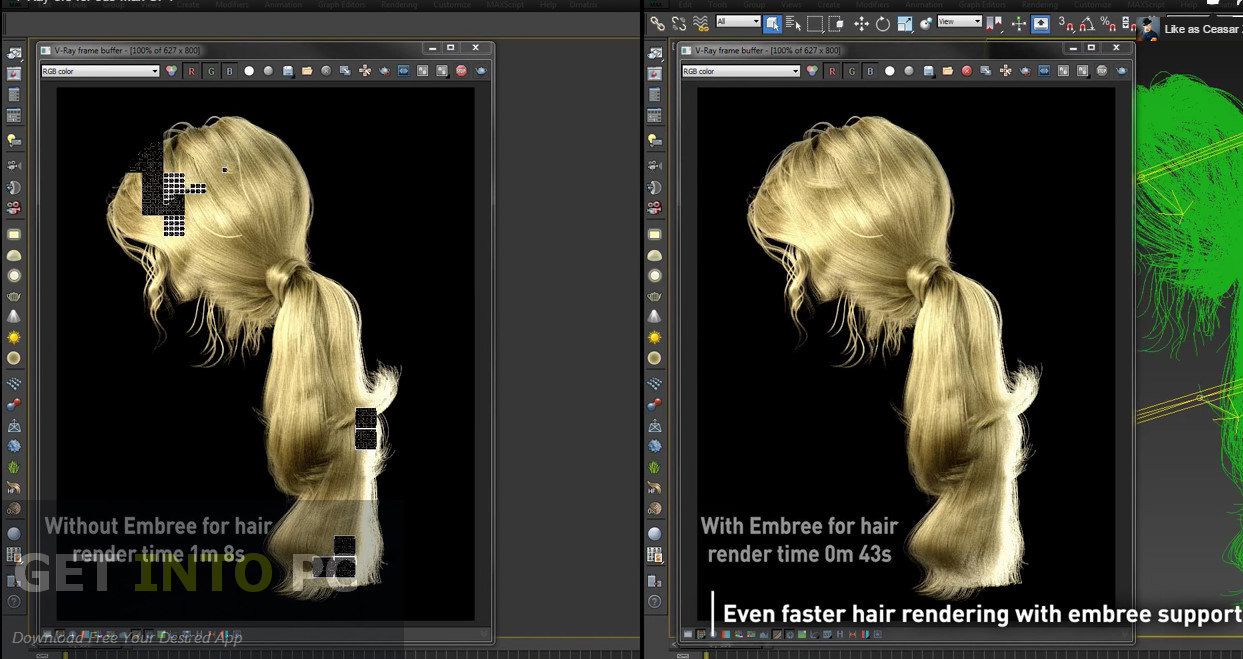Viewport: 1243px width, 659px height.
Task: Click dome light icon in right sidebar
Action: coord(654,255)
